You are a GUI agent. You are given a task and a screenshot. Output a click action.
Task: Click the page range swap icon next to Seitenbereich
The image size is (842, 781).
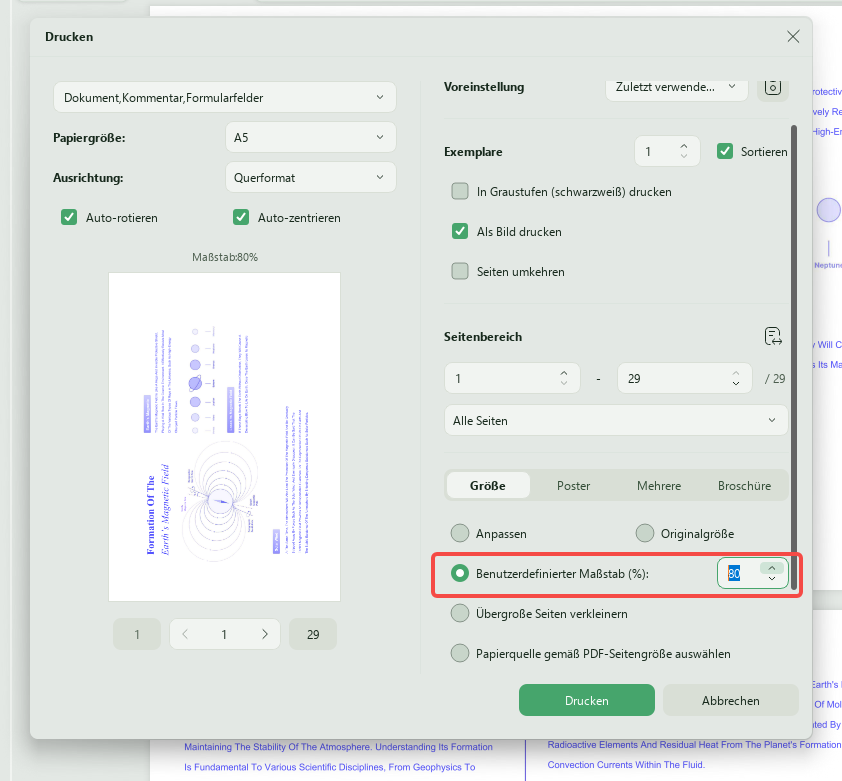[773, 336]
